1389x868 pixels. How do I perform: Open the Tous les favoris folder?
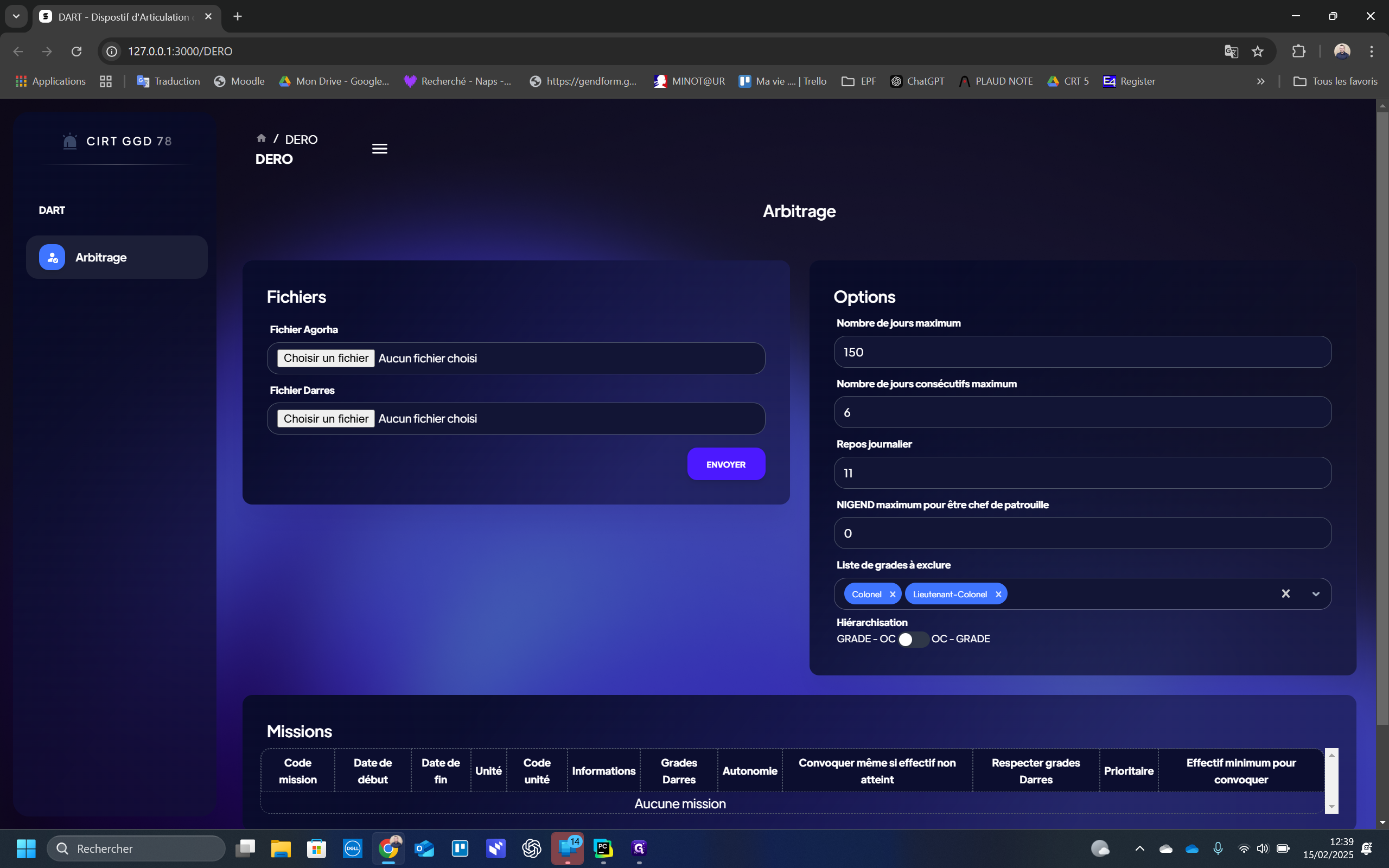pyautogui.click(x=1335, y=81)
